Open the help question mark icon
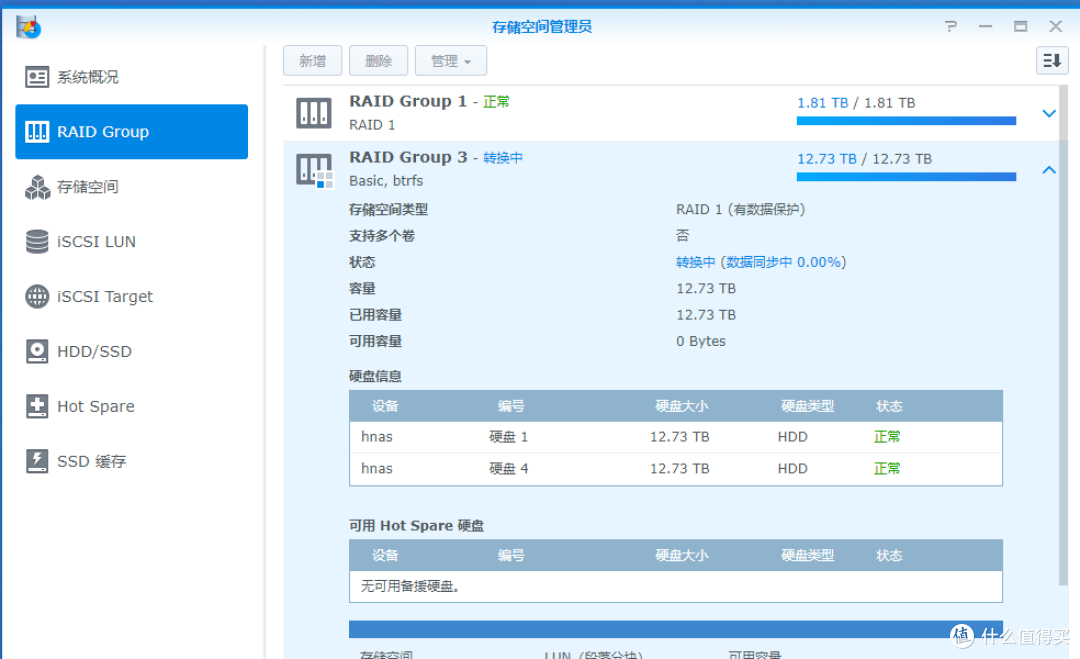This screenshot has width=1080, height=659. click(x=950, y=27)
